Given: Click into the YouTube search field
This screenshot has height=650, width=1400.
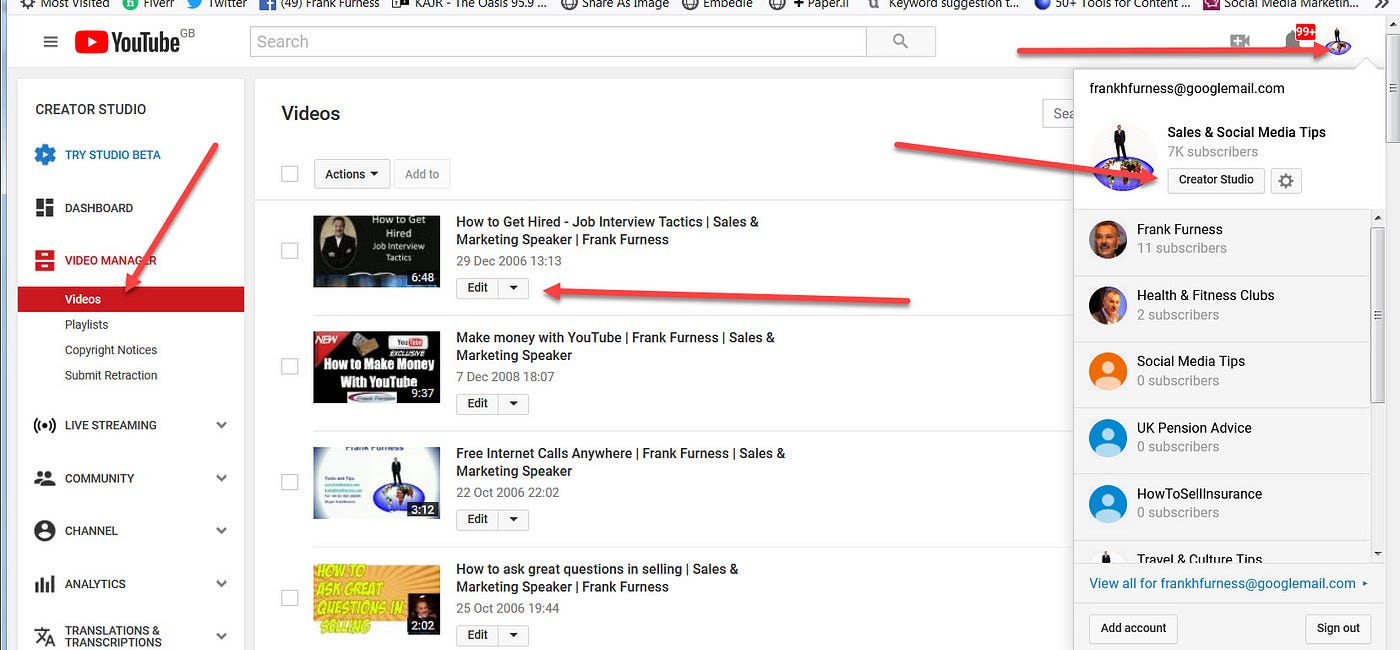Looking at the screenshot, I should (x=558, y=41).
